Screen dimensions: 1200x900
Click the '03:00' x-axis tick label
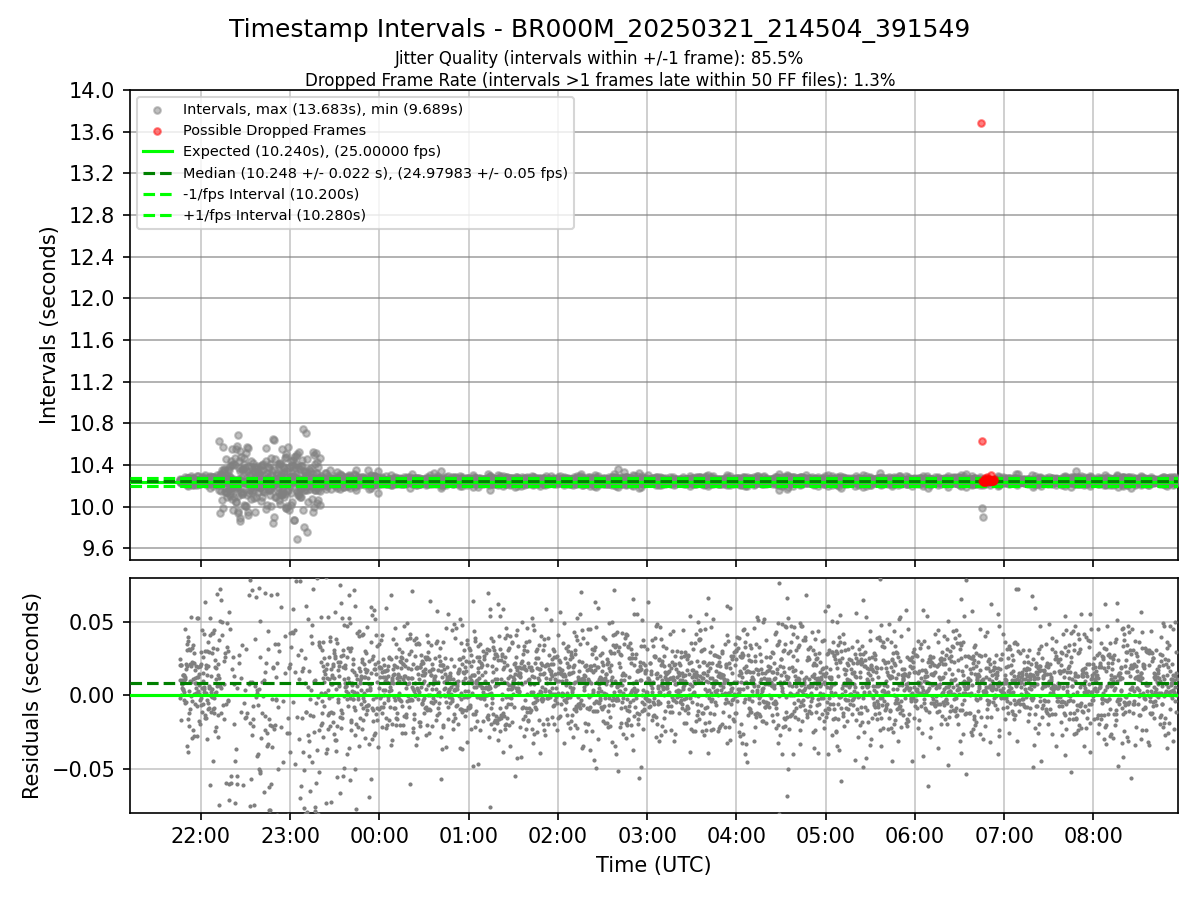point(647,836)
